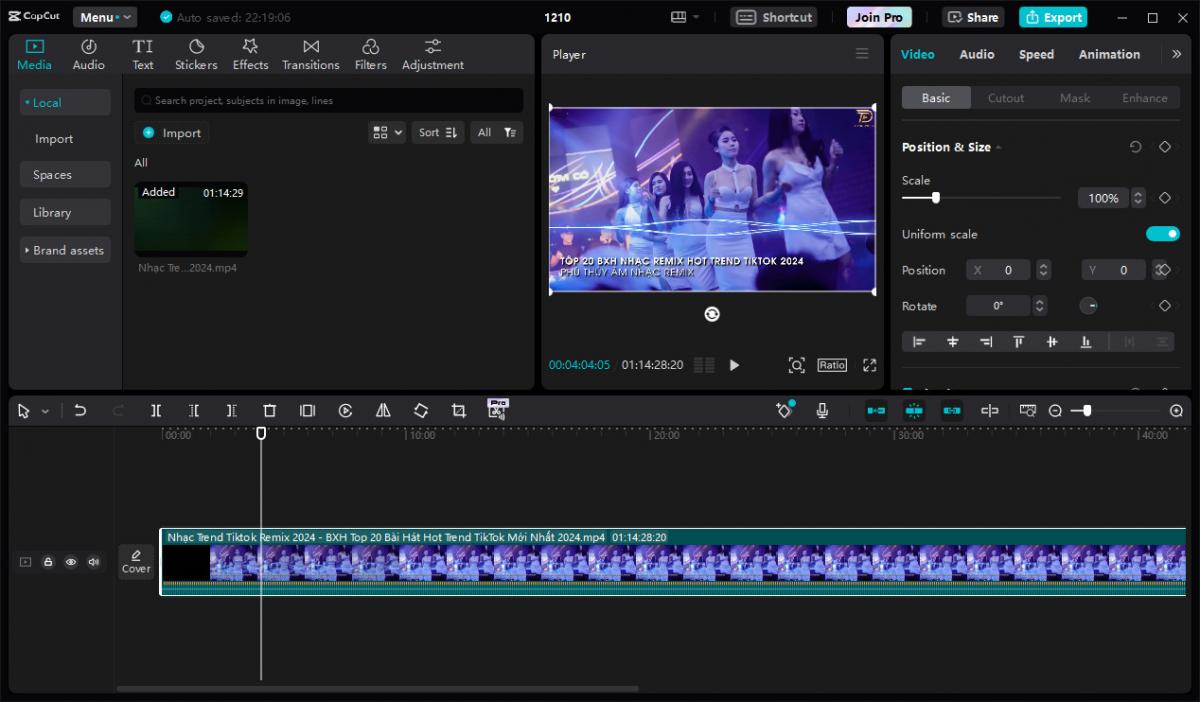Click the Import button in media panel
Screen dimensions: 1200x702
click(x=172, y=133)
